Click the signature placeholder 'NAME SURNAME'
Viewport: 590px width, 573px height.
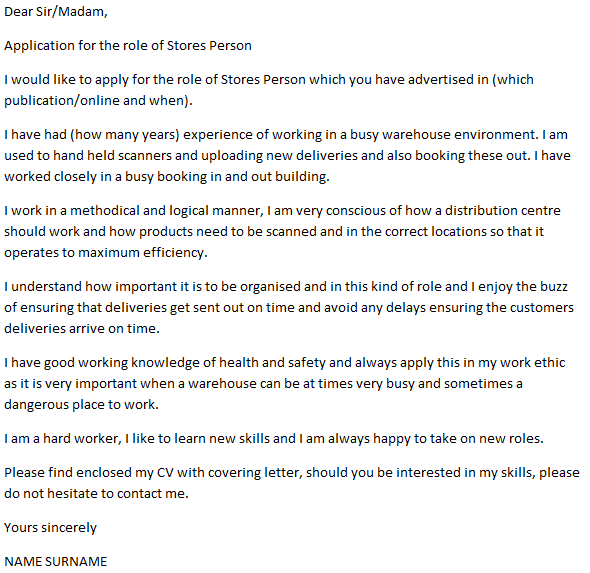(56, 562)
